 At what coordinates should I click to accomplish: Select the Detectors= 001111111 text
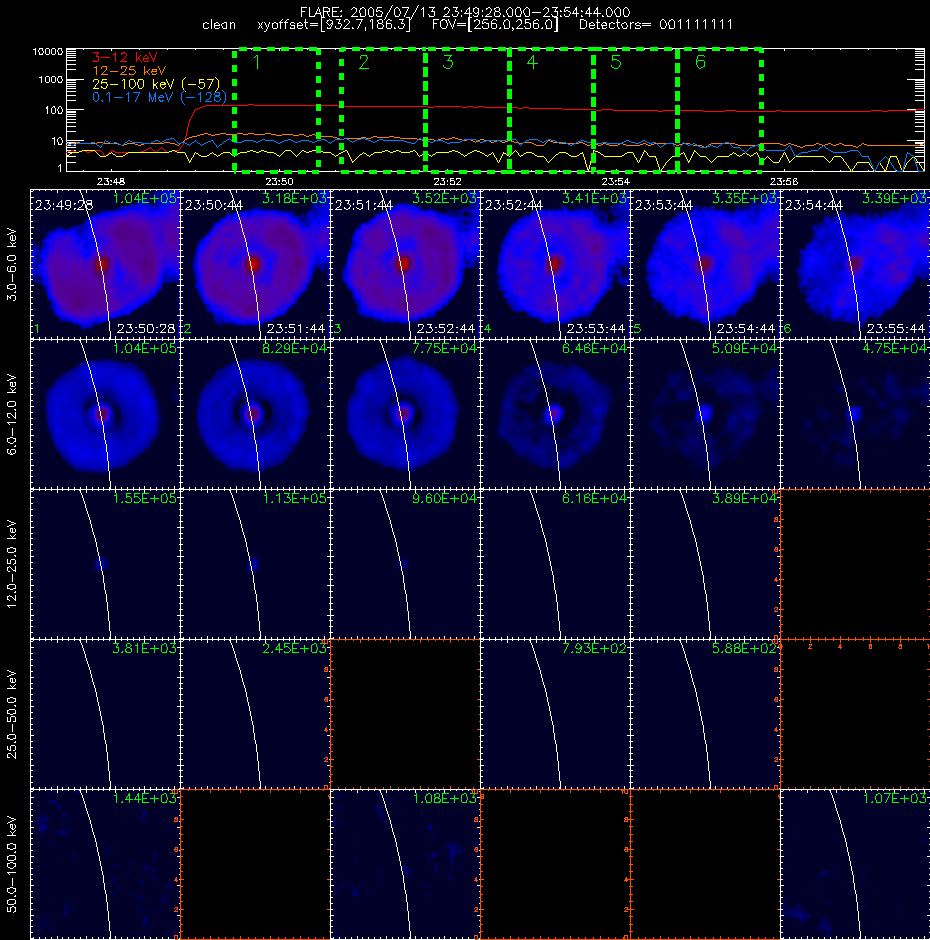(x=655, y=25)
